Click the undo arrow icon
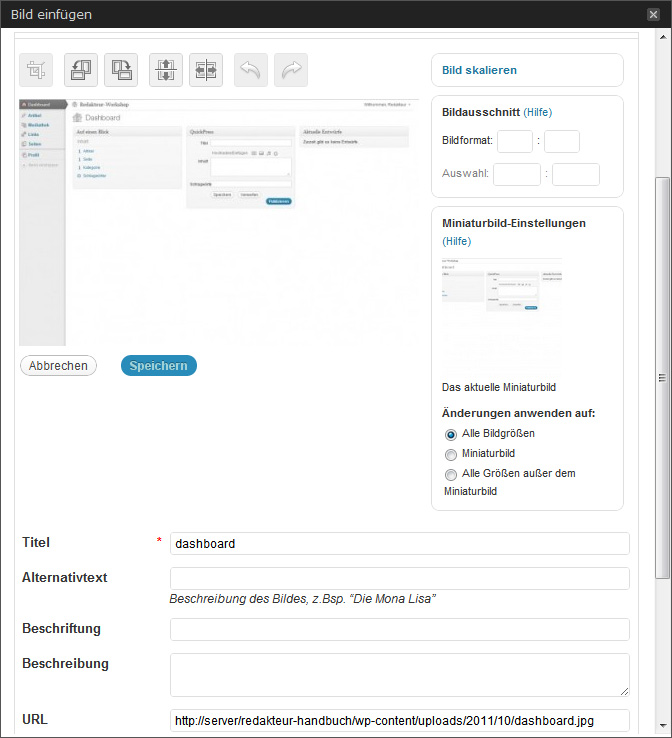Screen dimensions: 672x738 (x=250, y=70)
